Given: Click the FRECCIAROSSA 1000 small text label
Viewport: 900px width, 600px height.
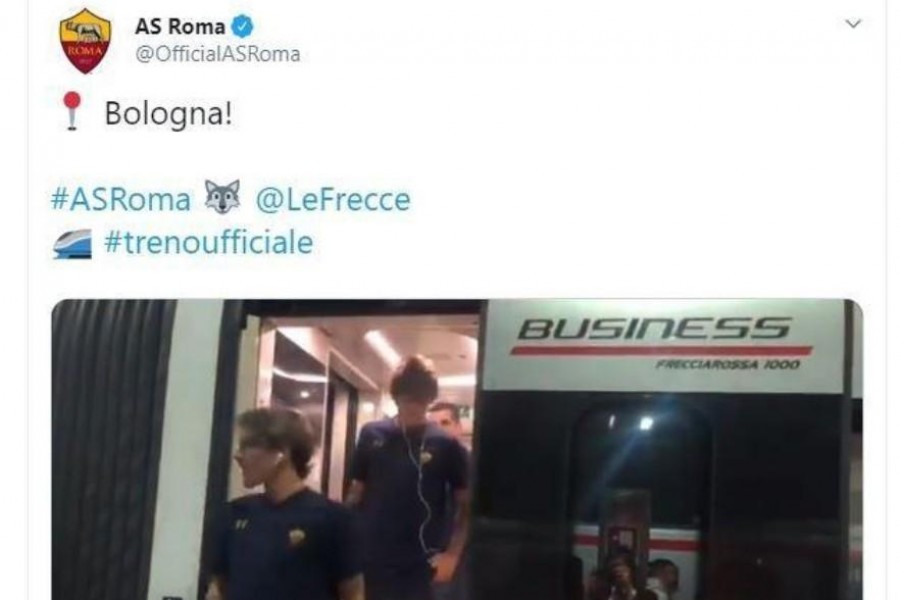Looking at the screenshot, I should click(x=728, y=365).
